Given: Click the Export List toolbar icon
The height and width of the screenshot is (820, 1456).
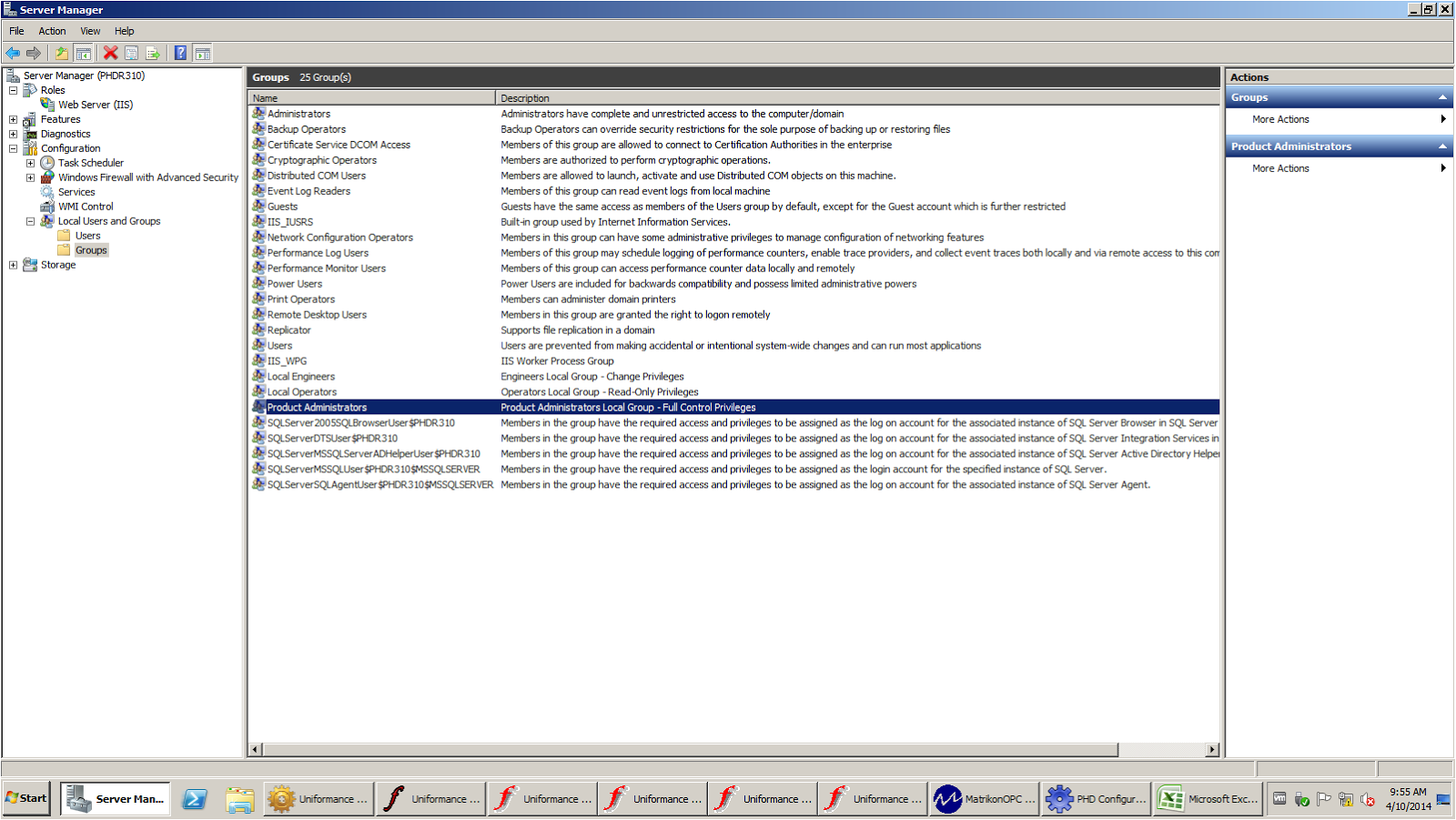Looking at the screenshot, I should point(153,53).
